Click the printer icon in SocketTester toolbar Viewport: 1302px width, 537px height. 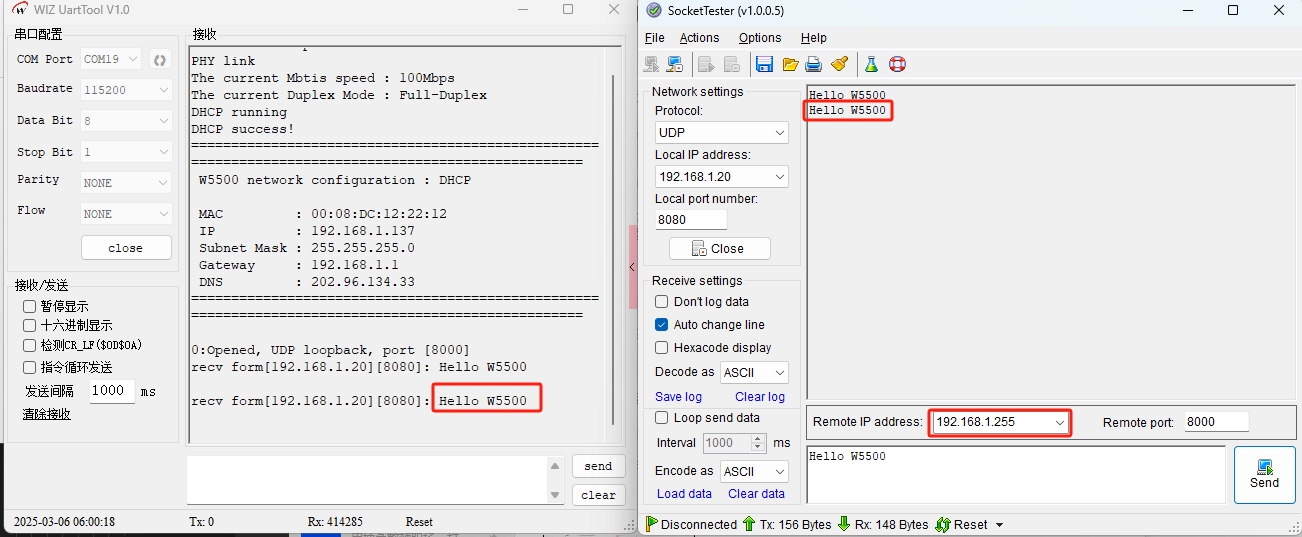[814, 64]
